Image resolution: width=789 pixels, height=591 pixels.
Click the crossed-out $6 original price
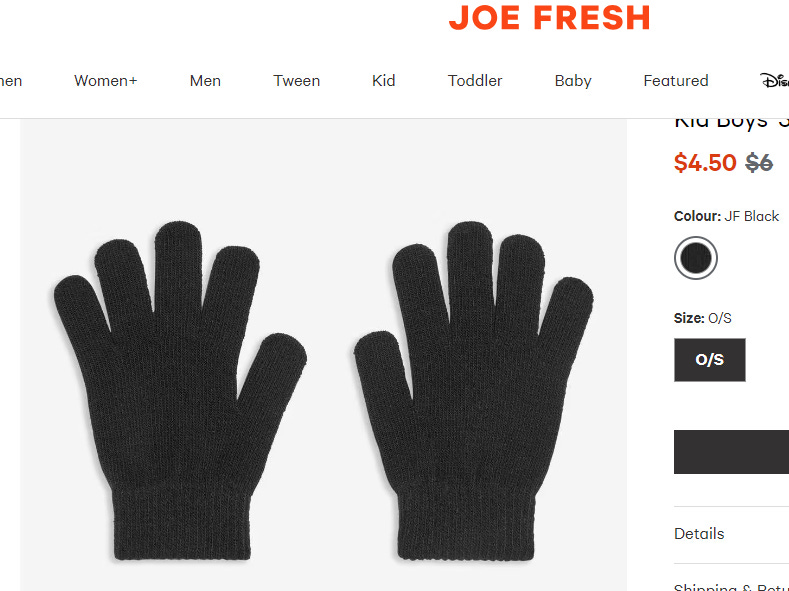pos(759,162)
